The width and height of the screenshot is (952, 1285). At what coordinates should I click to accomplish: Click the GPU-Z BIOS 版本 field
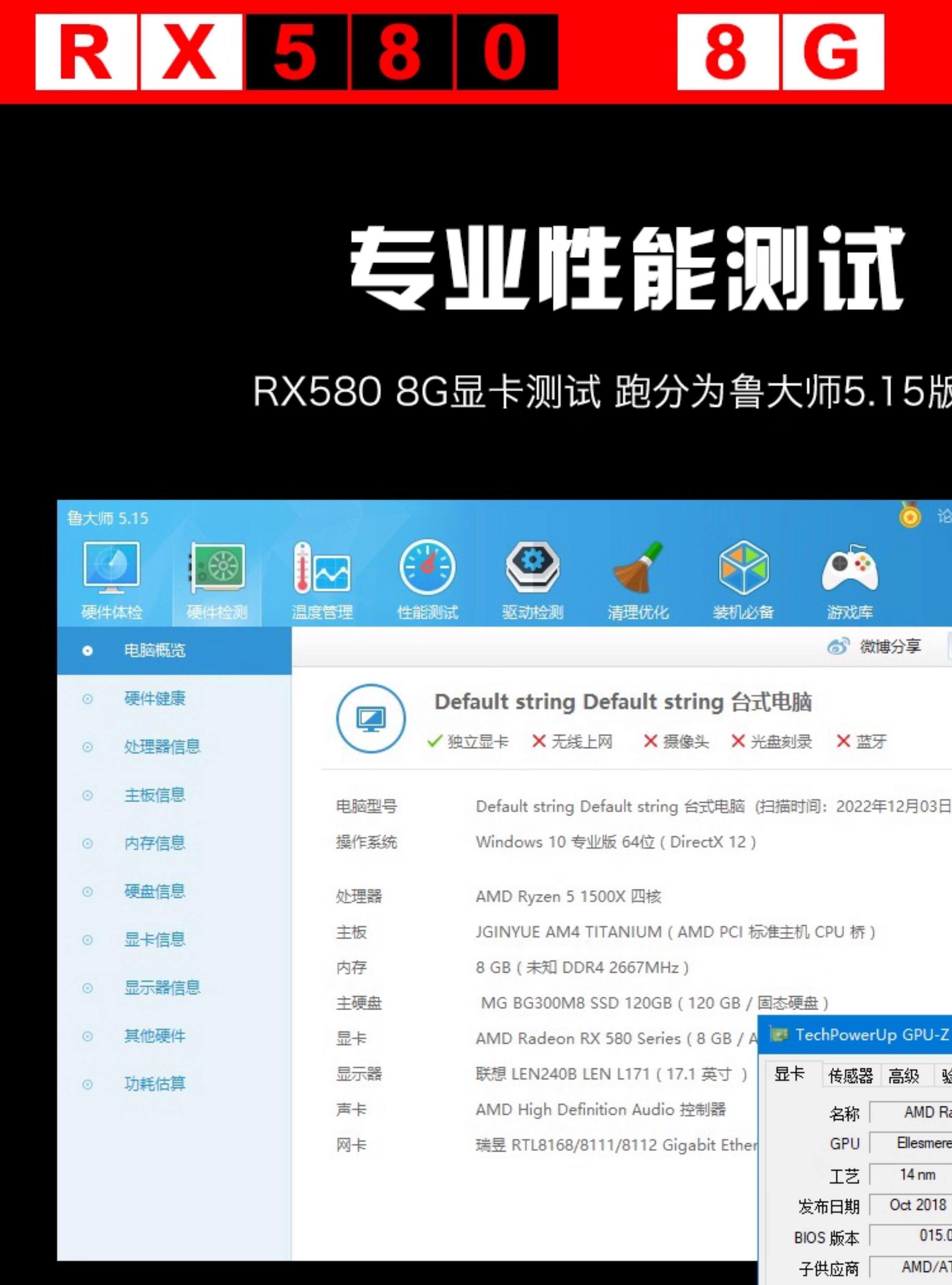pyautogui.click(x=911, y=1235)
